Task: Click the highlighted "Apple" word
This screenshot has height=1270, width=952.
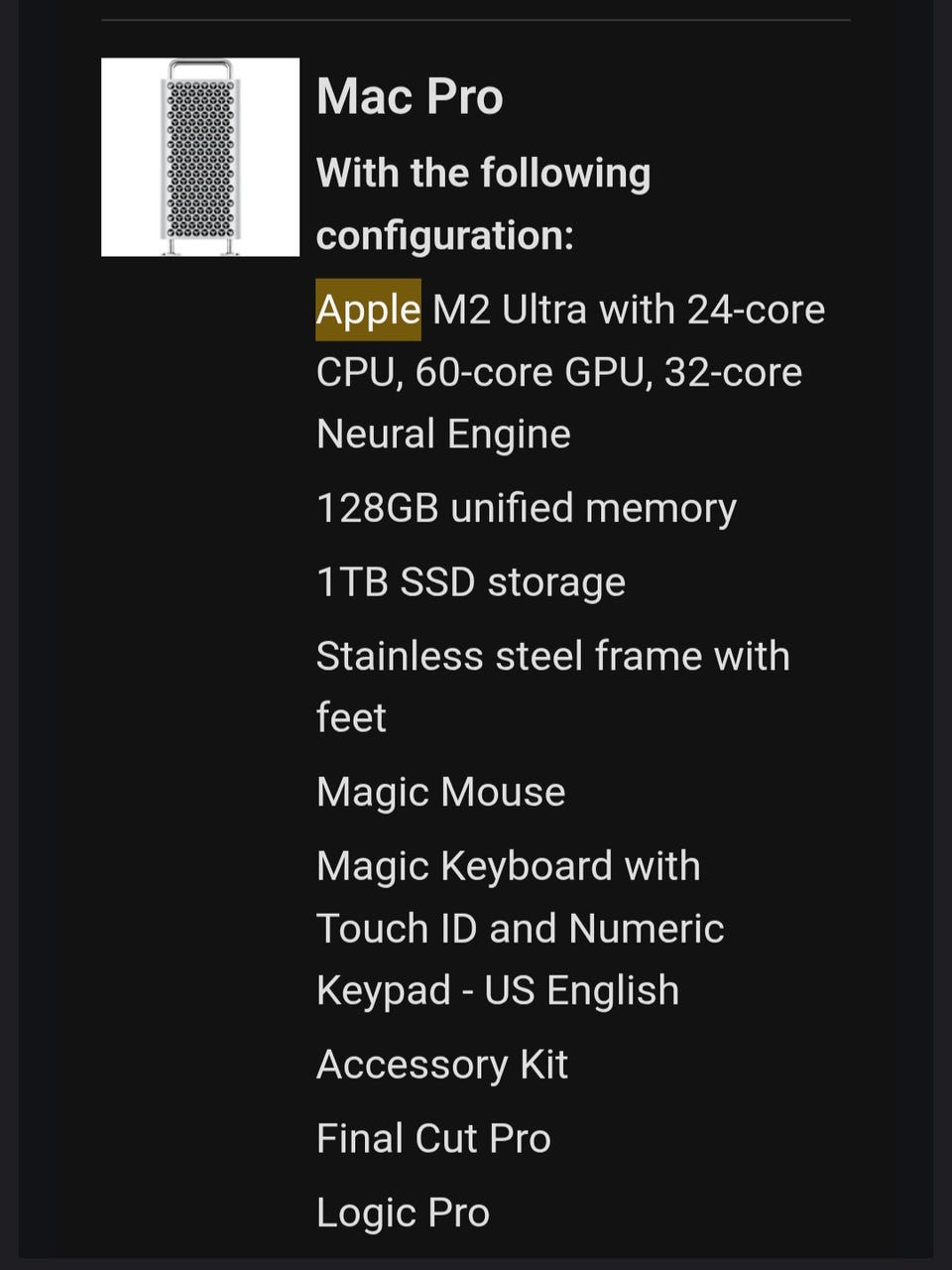Action: point(368,310)
